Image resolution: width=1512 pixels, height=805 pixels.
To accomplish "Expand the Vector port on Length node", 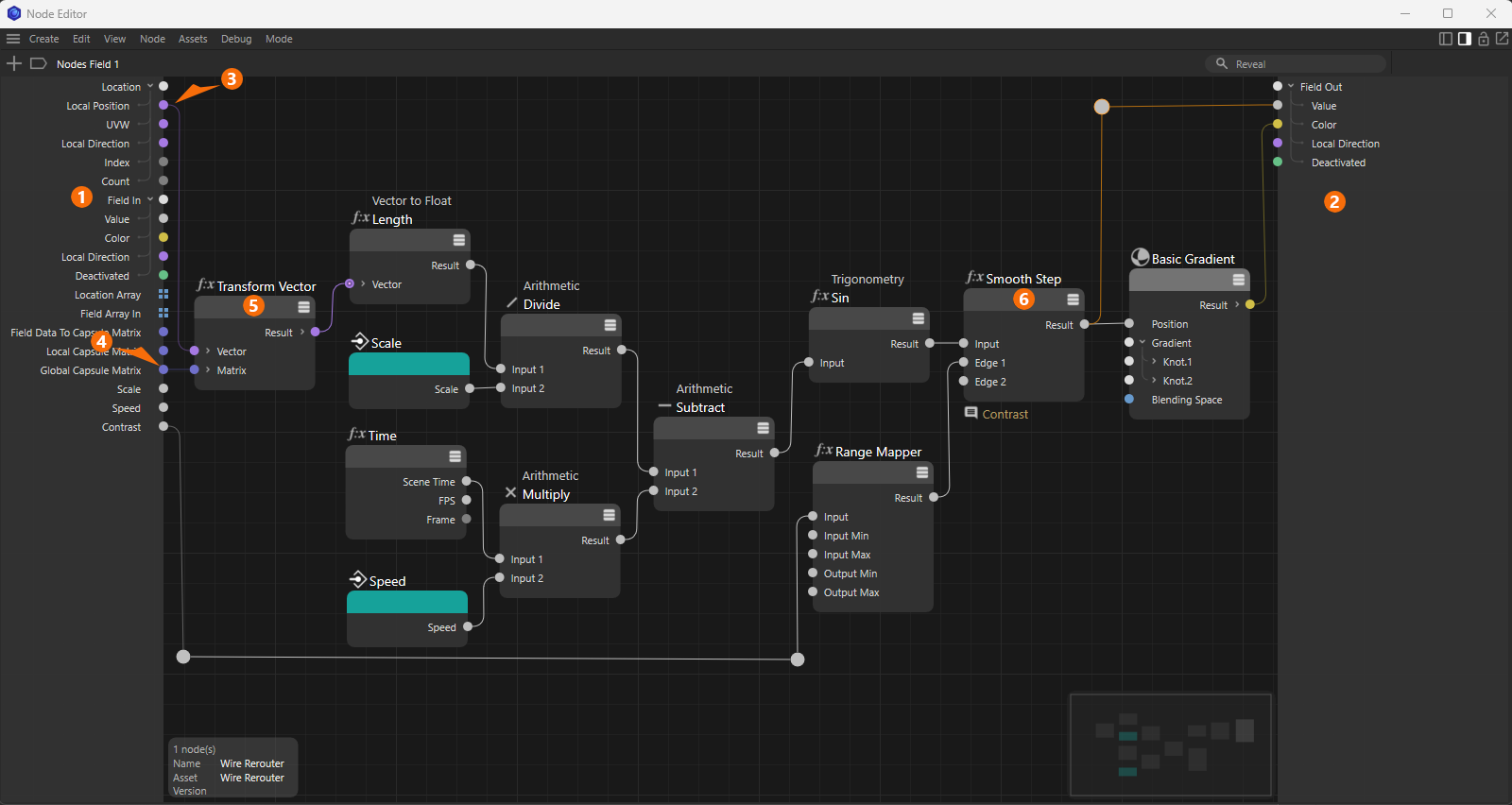I will (x=363, y=283).
